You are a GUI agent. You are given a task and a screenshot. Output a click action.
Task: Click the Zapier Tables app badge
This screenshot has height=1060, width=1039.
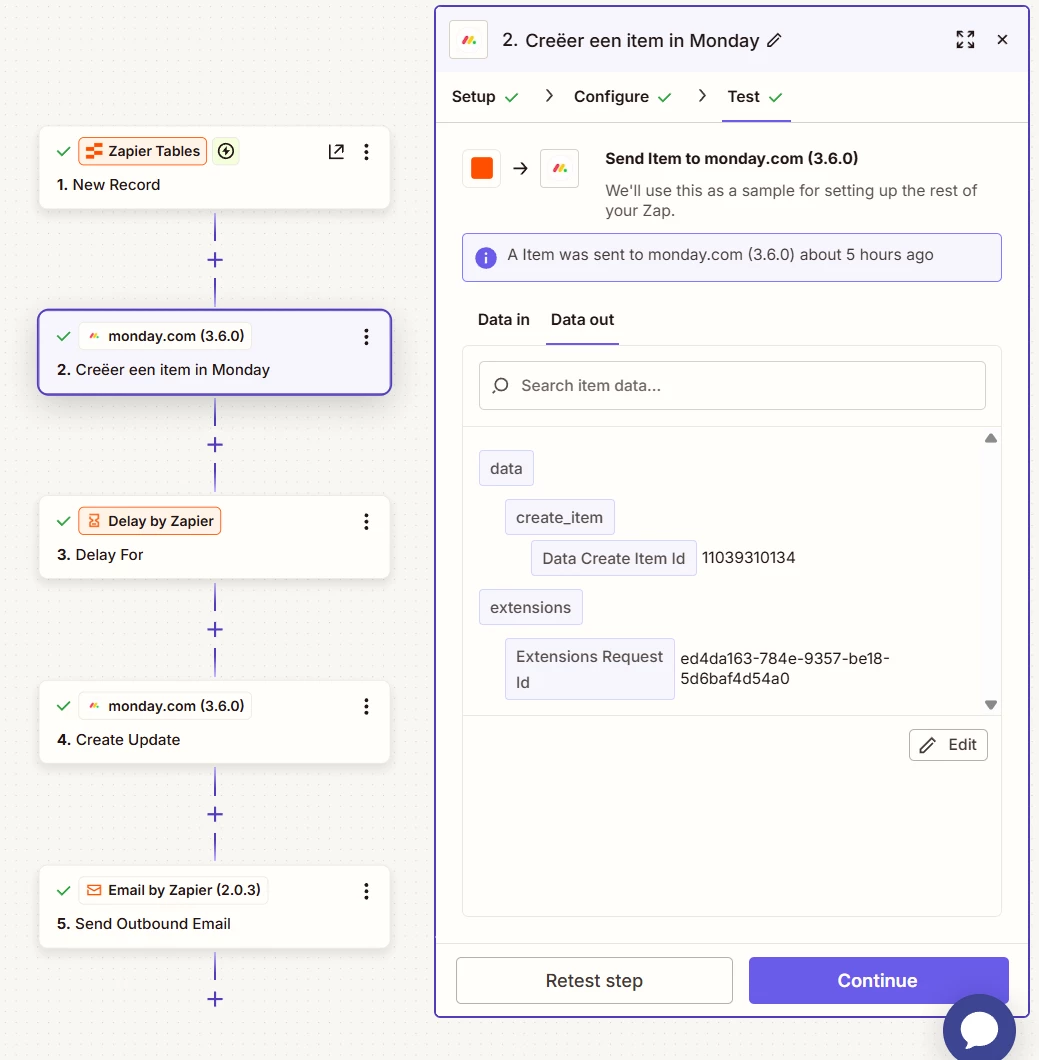click(x=143, y=151)
